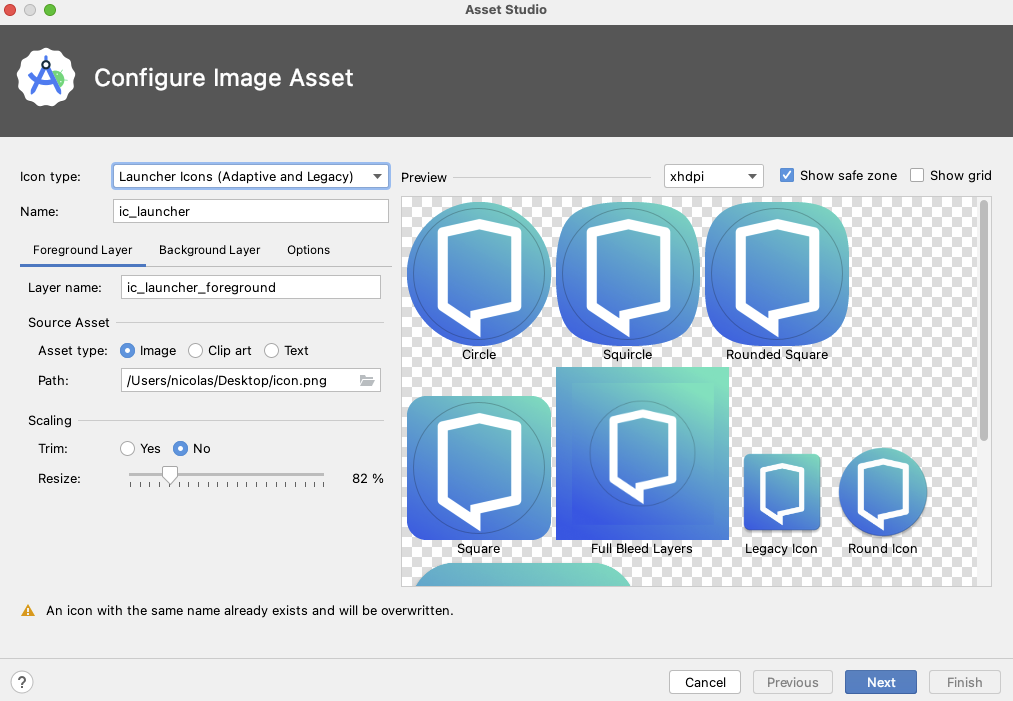1013x701 pixels.
Task: Click the Resize slider handle
Action: pos(170,475)
